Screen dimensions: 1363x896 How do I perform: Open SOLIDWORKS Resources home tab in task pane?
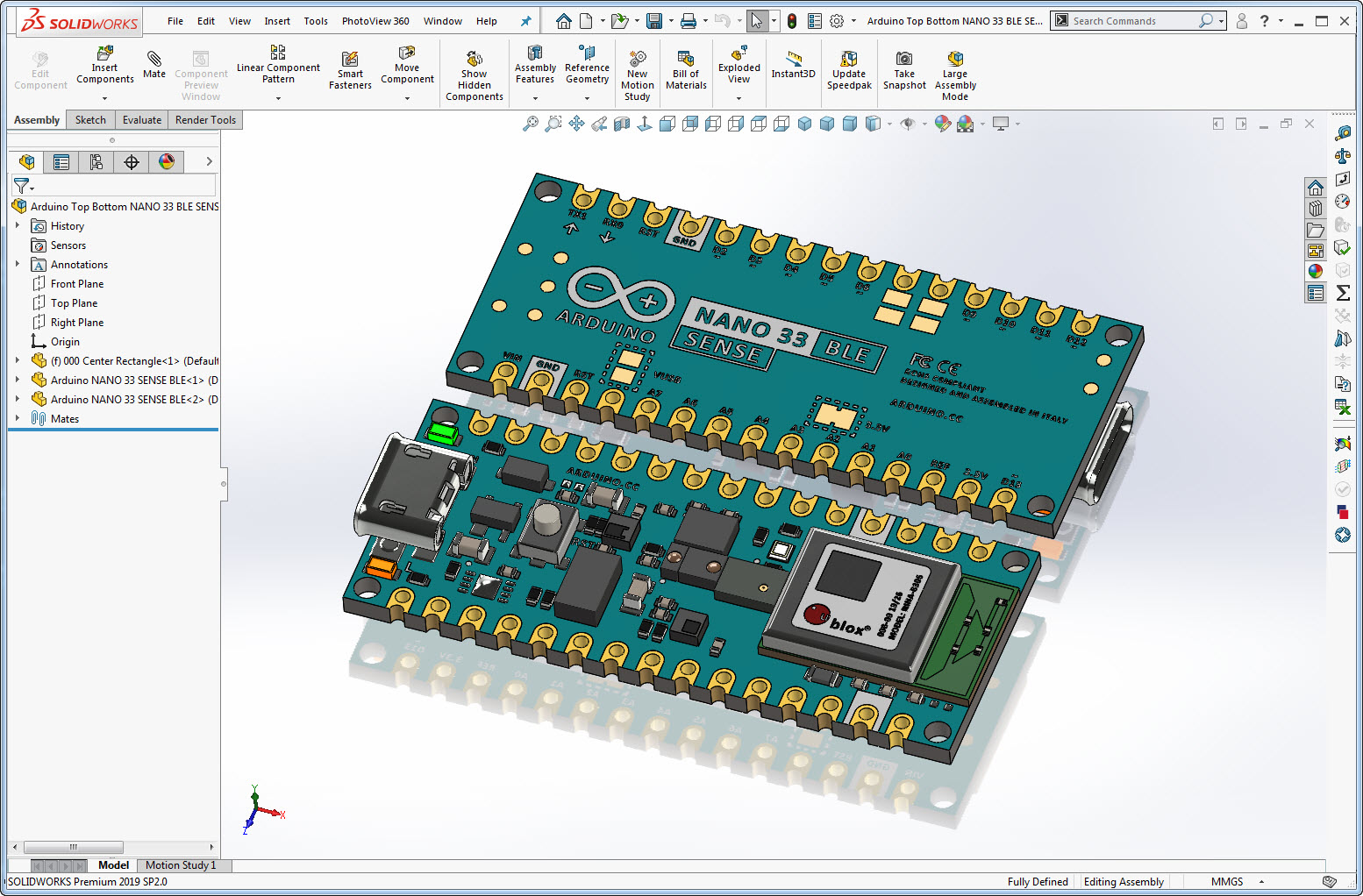tap(1316, 188)
